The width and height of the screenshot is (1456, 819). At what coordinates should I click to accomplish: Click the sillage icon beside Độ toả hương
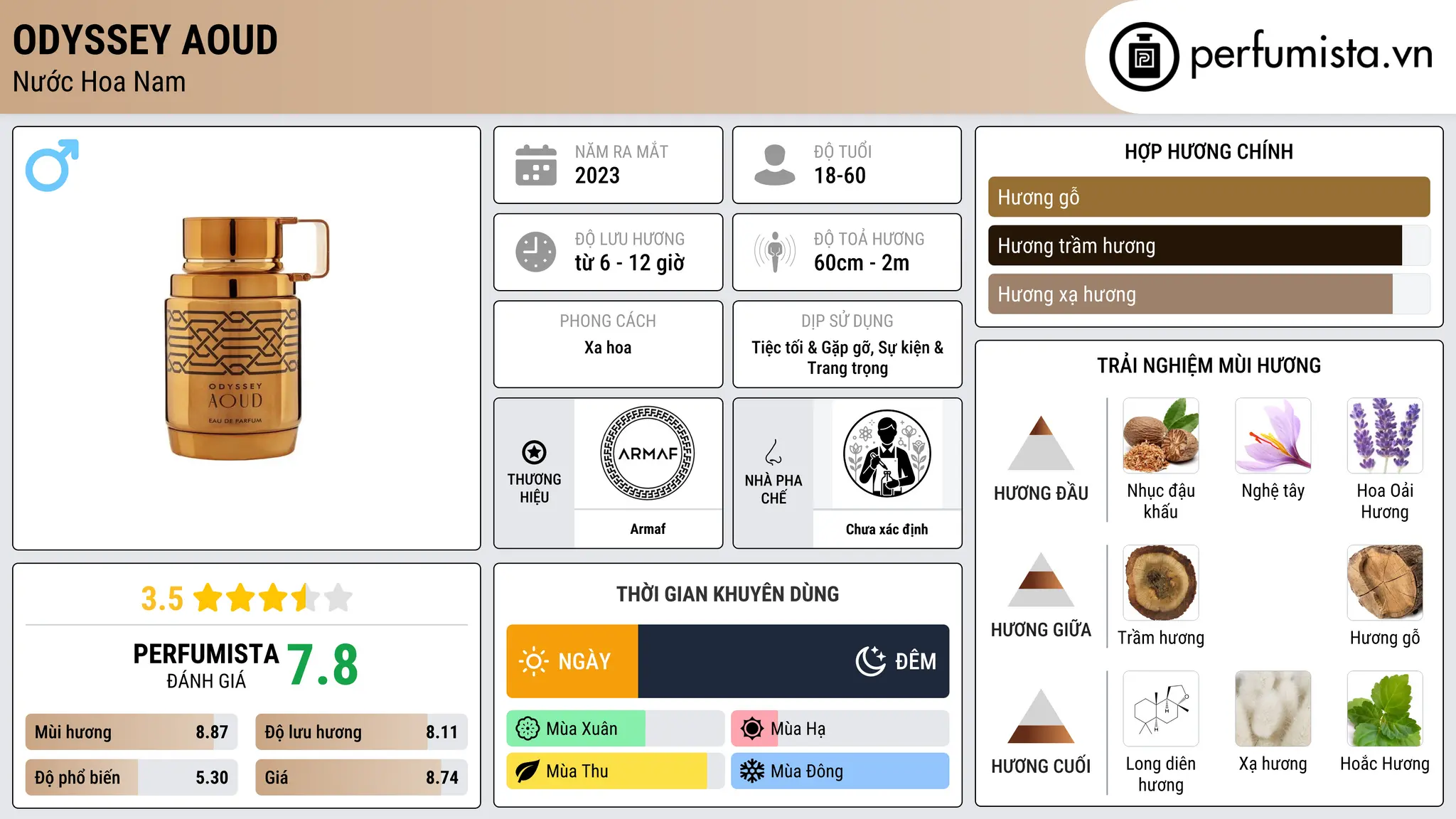(x=774, y=252)
